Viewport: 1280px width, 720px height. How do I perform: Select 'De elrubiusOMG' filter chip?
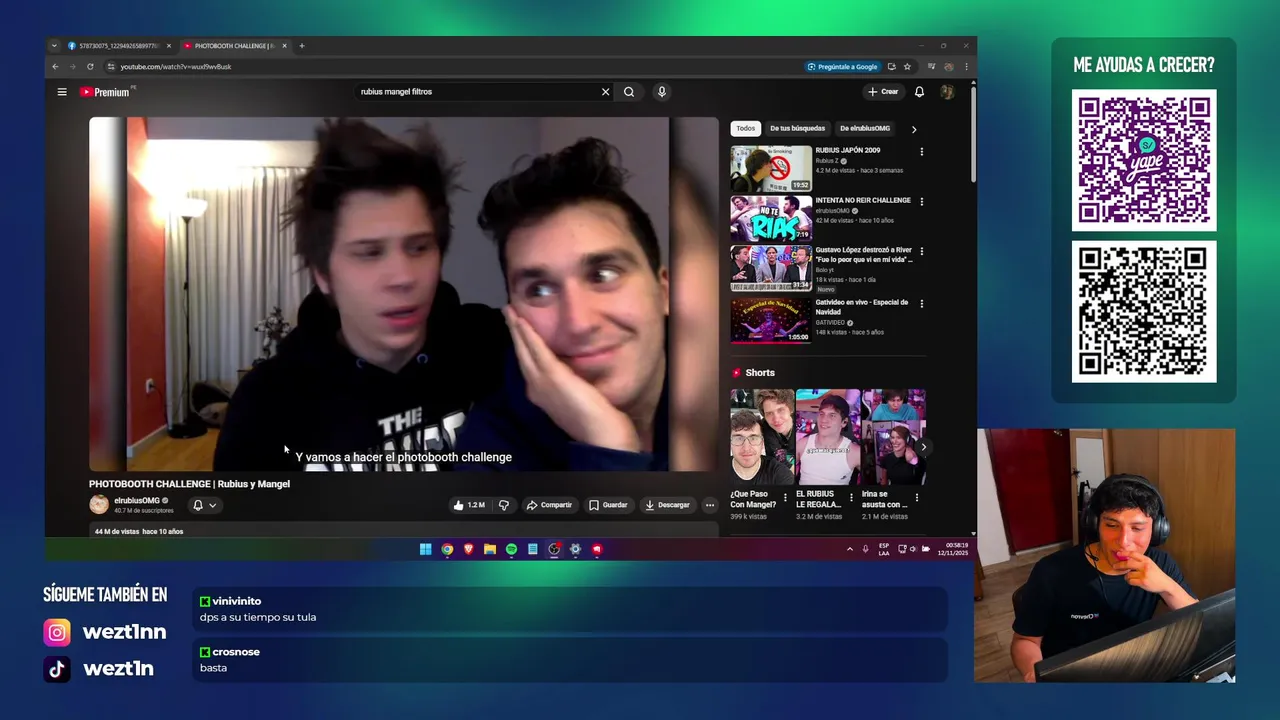(865, 128)
